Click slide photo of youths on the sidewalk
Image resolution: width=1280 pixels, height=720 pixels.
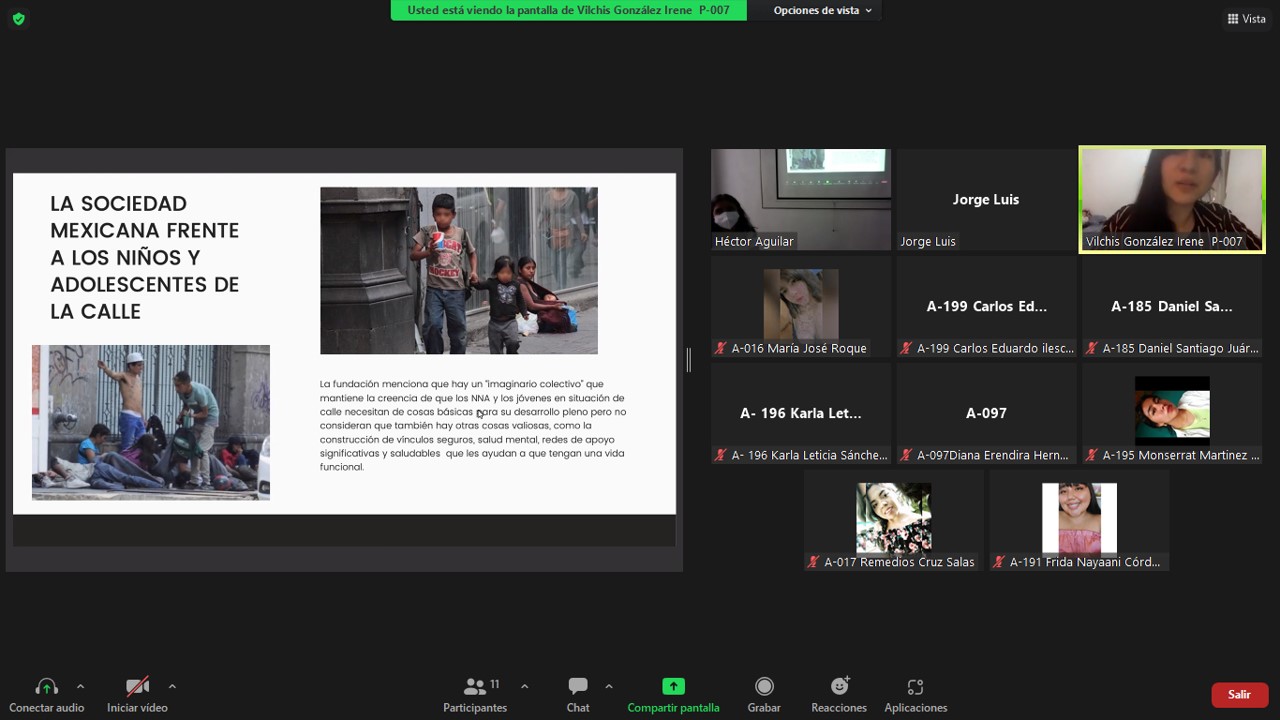[x=151, y=422]
